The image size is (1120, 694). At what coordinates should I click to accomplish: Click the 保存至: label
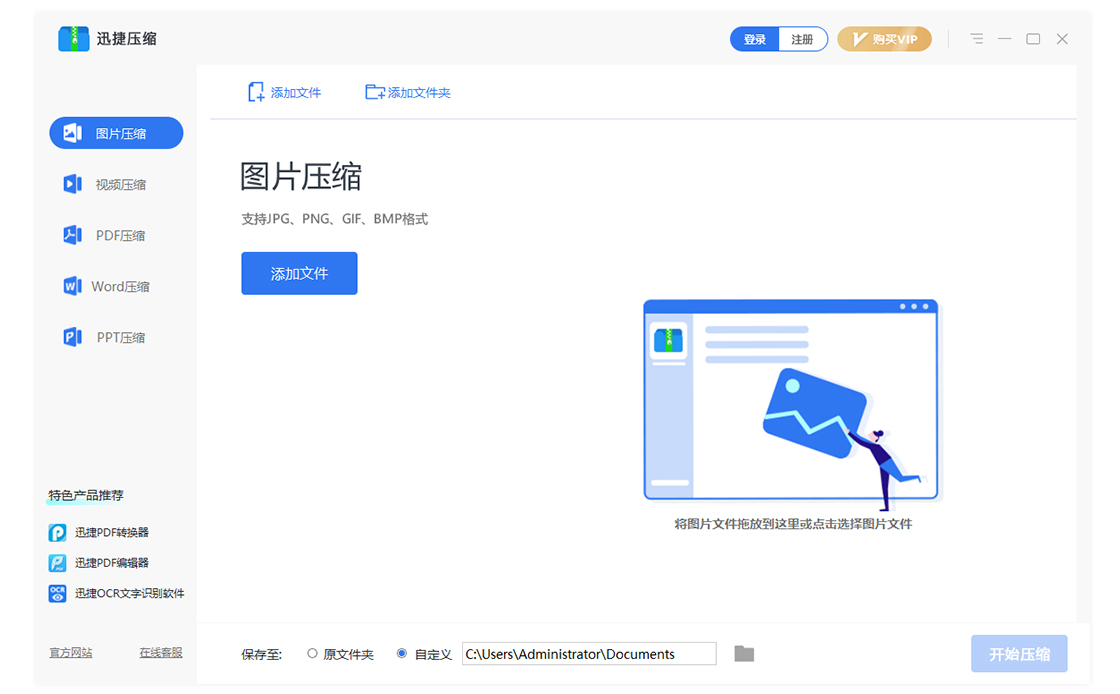click(x=261, y=654)
